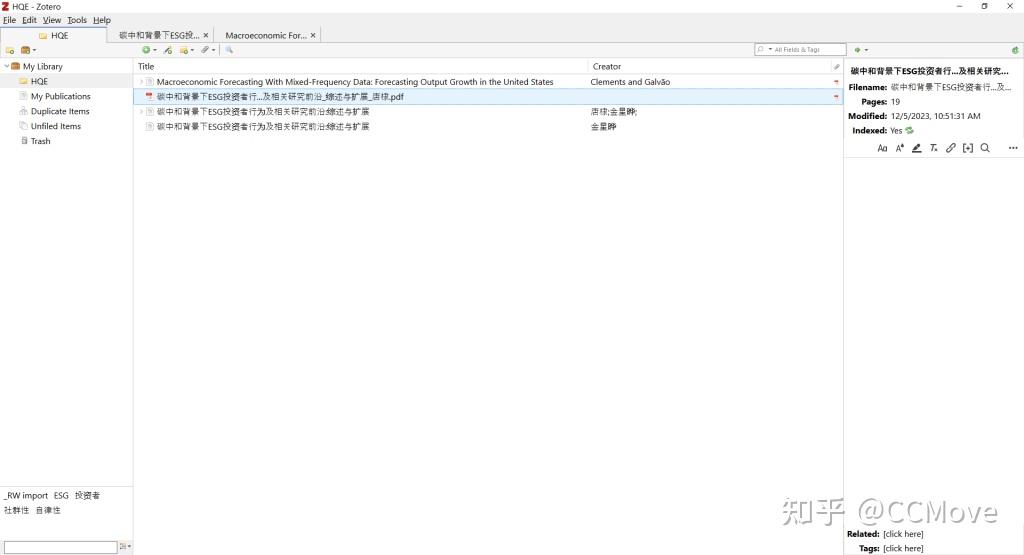This screenshot has width=1024, height=555.
Task: Select the HQE collection in sidebar
Action: (39, 81)
